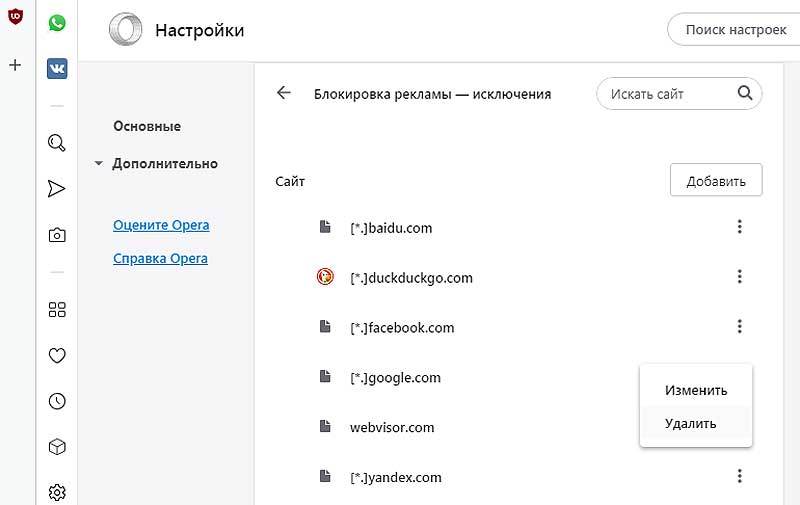This screenshot has height=505, width=800.
Task: Select Удалить in the context menu
Action: [x=696, y=423]
